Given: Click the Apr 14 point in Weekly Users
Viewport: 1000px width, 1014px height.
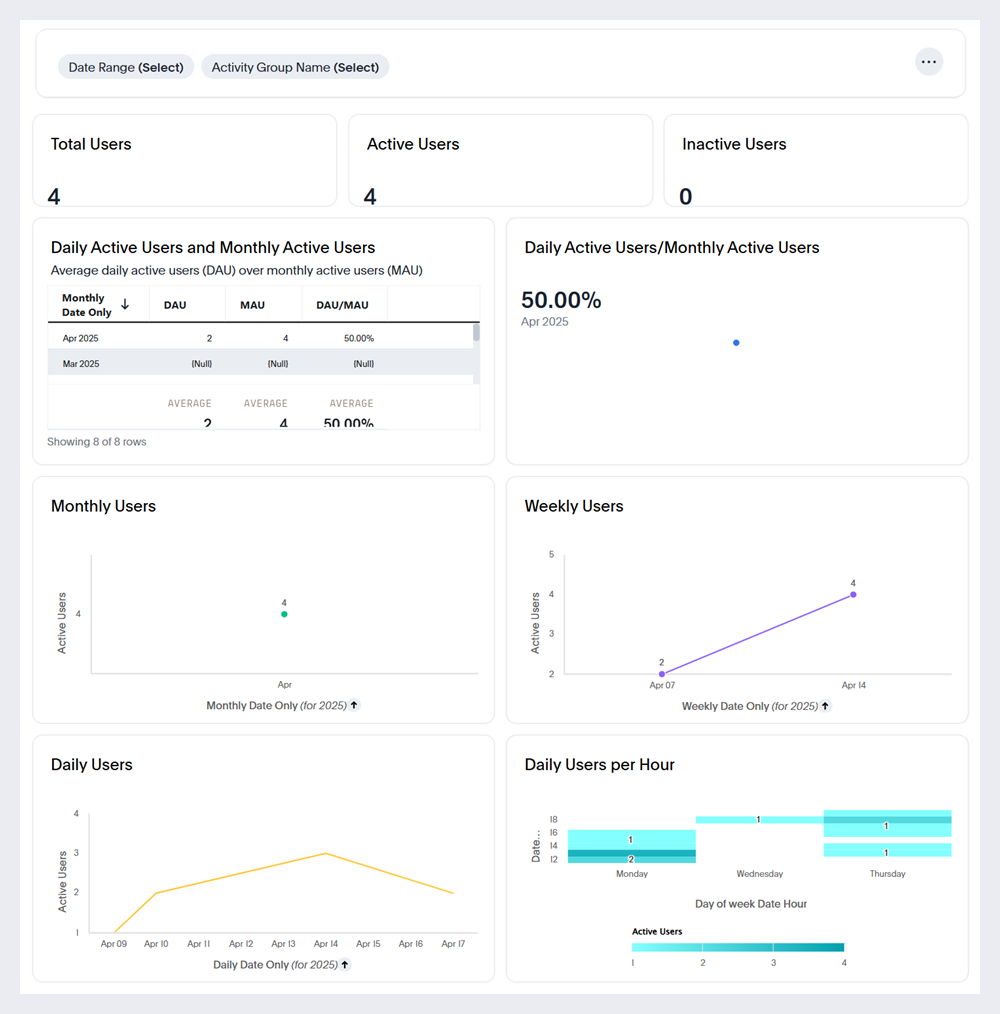Looking at the screenshot, I should pos(853,594).
